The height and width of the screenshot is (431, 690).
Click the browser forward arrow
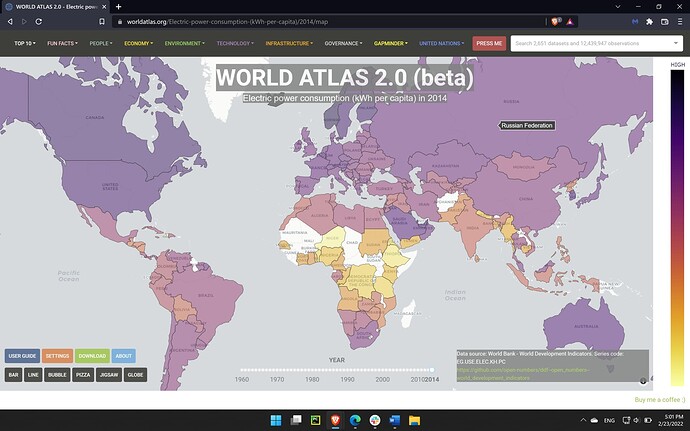click(x=24, y=22)
